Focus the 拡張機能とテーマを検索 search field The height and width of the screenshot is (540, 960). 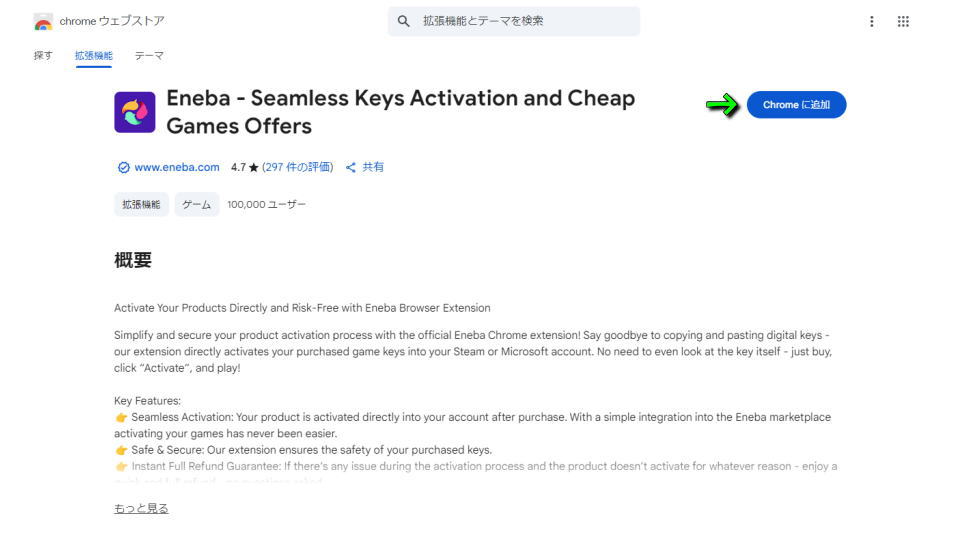(x=514, y=21)
